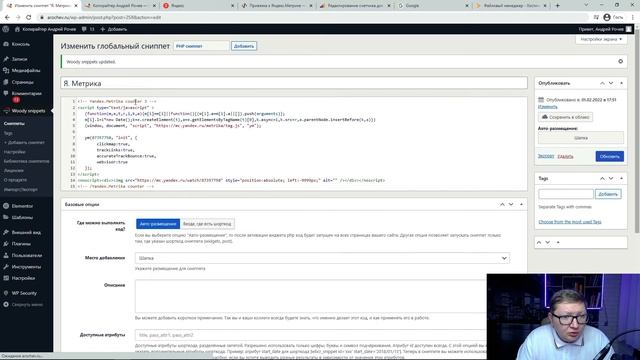Dismiss the Woody snippets updated notice
Viewport: 640px width, 360px height.
pos(620,61)
